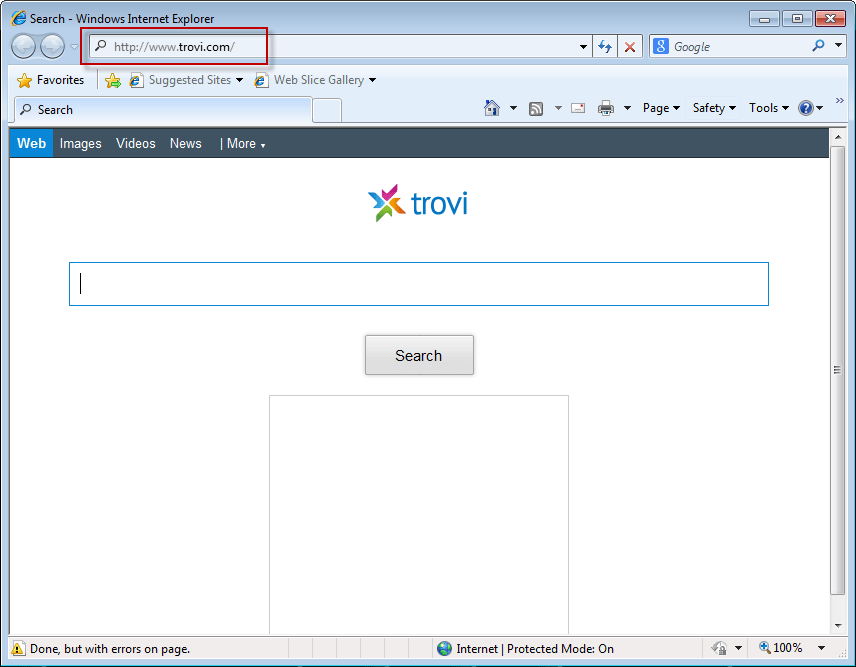Click the Internet zone globe icon

point(444,648)
